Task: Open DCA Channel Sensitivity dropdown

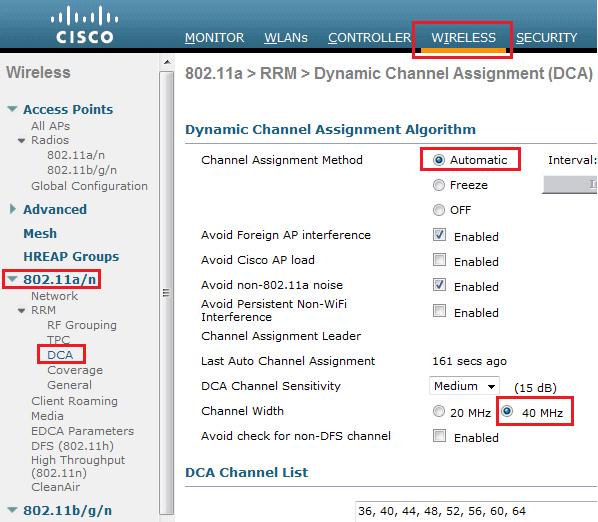Action: [x=464, y=386]
